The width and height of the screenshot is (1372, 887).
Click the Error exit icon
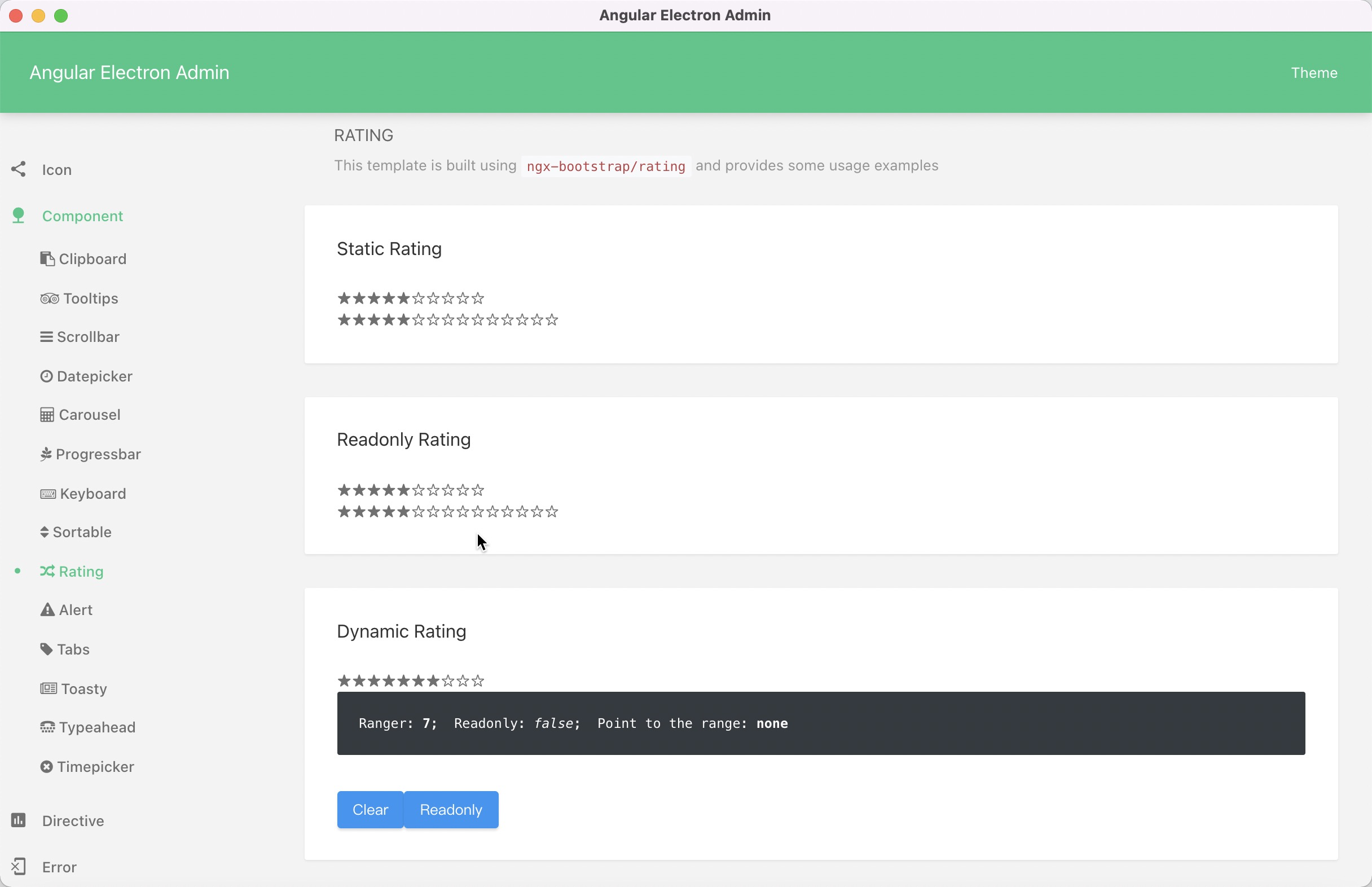[19, 866]
